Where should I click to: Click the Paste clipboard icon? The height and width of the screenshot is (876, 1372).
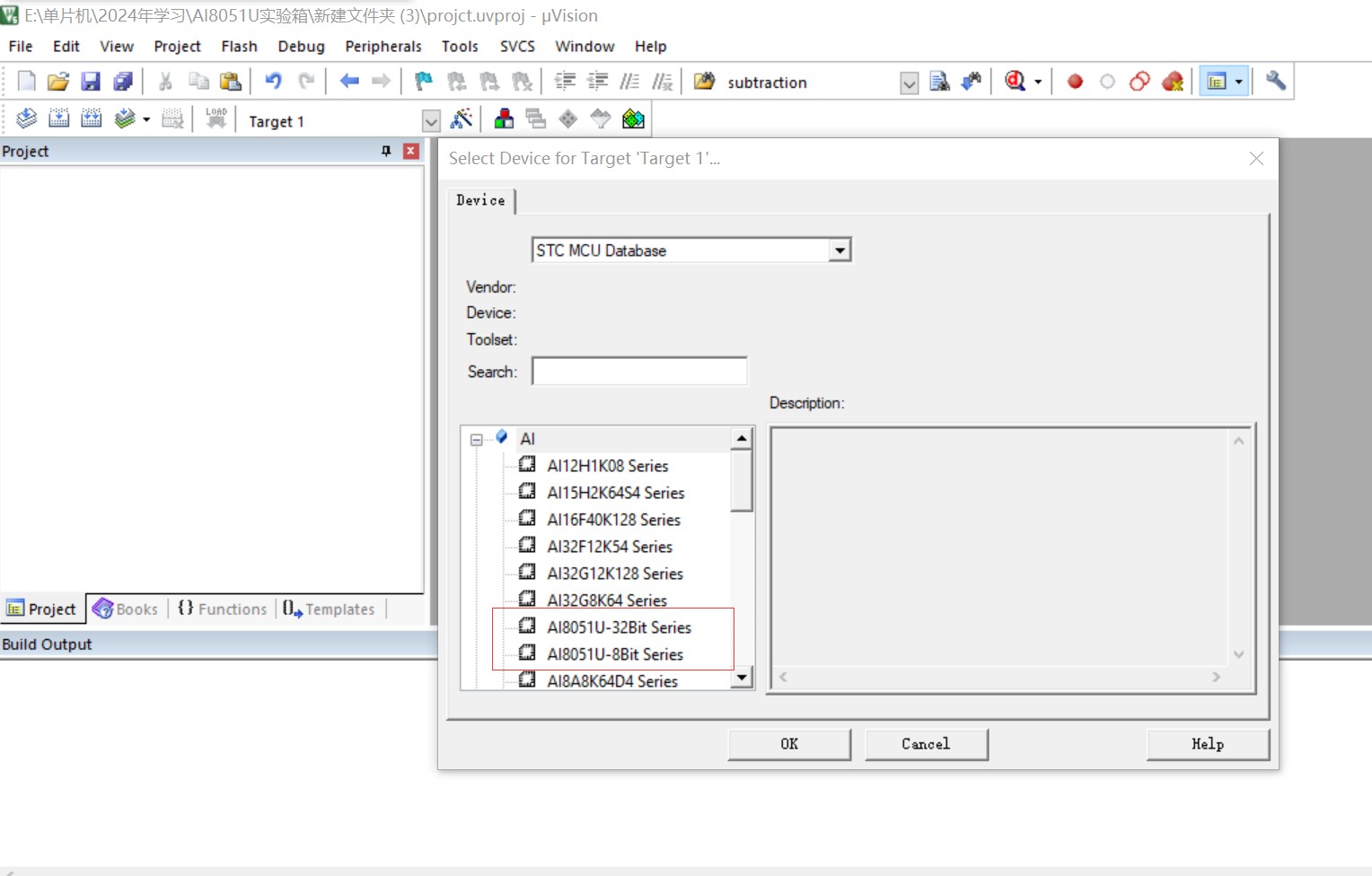231,82
